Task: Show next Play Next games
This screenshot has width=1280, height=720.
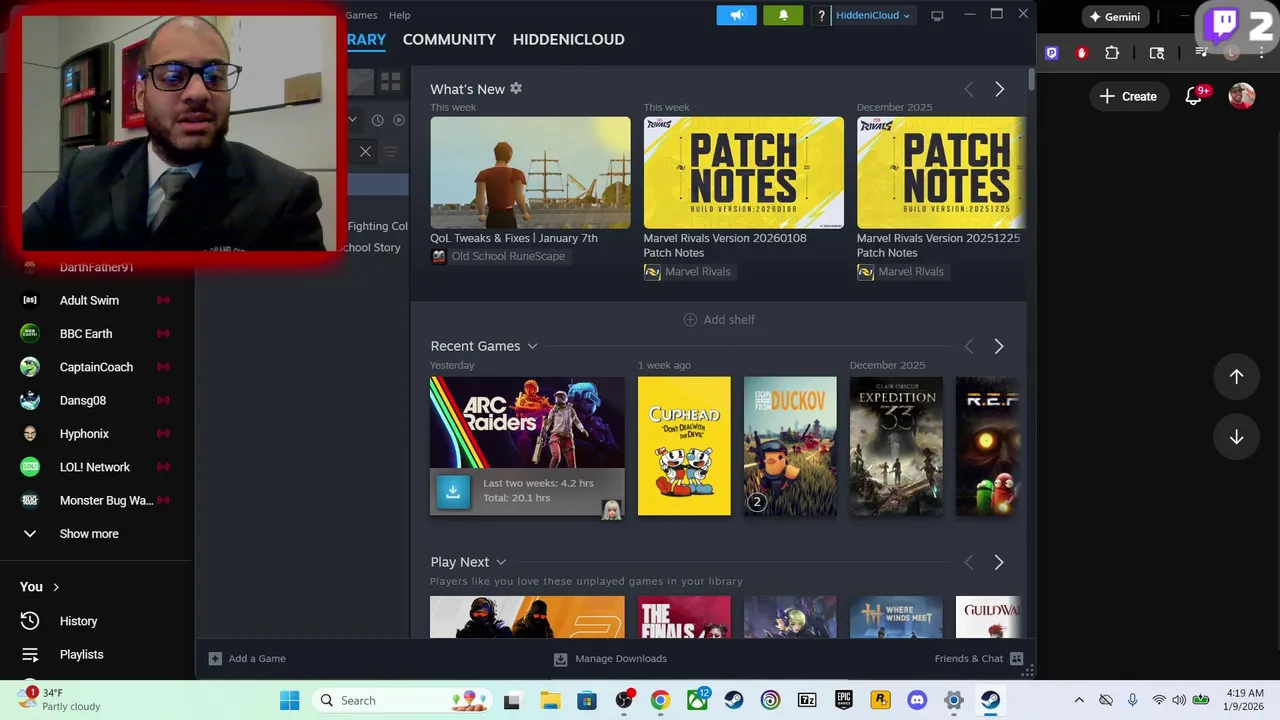Action: (x=998, y=562)
